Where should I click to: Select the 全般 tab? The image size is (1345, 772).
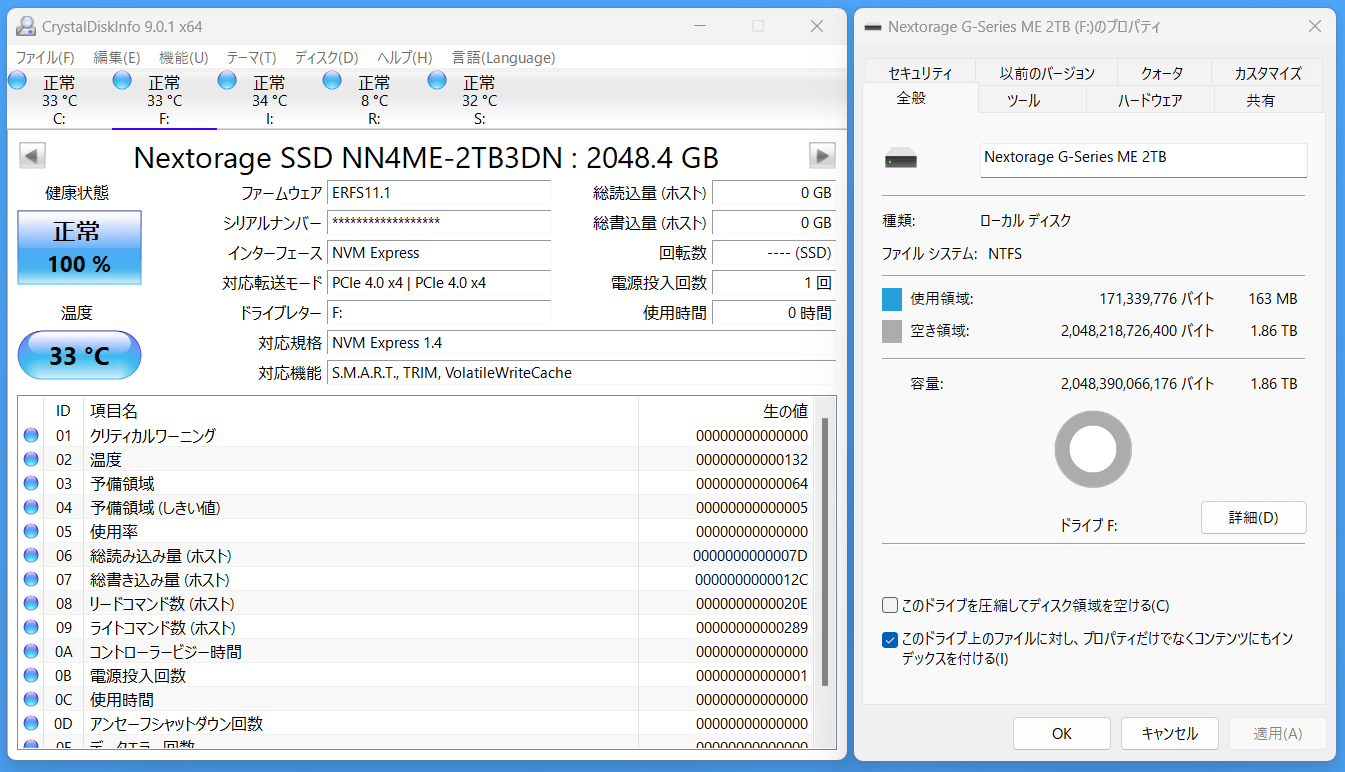pos(920,98)
